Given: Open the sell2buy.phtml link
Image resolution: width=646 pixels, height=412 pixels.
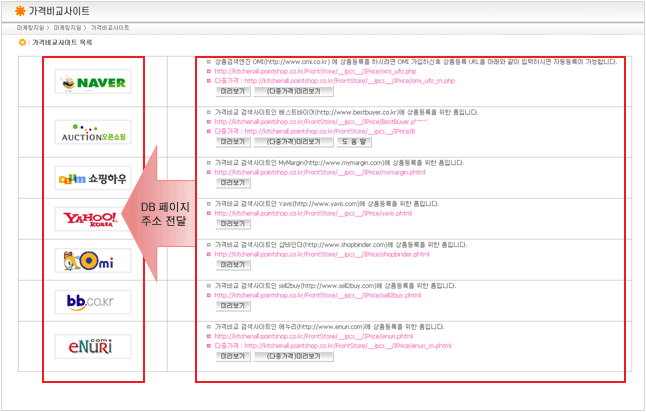Looking at the screenshot, I should 318,295.
